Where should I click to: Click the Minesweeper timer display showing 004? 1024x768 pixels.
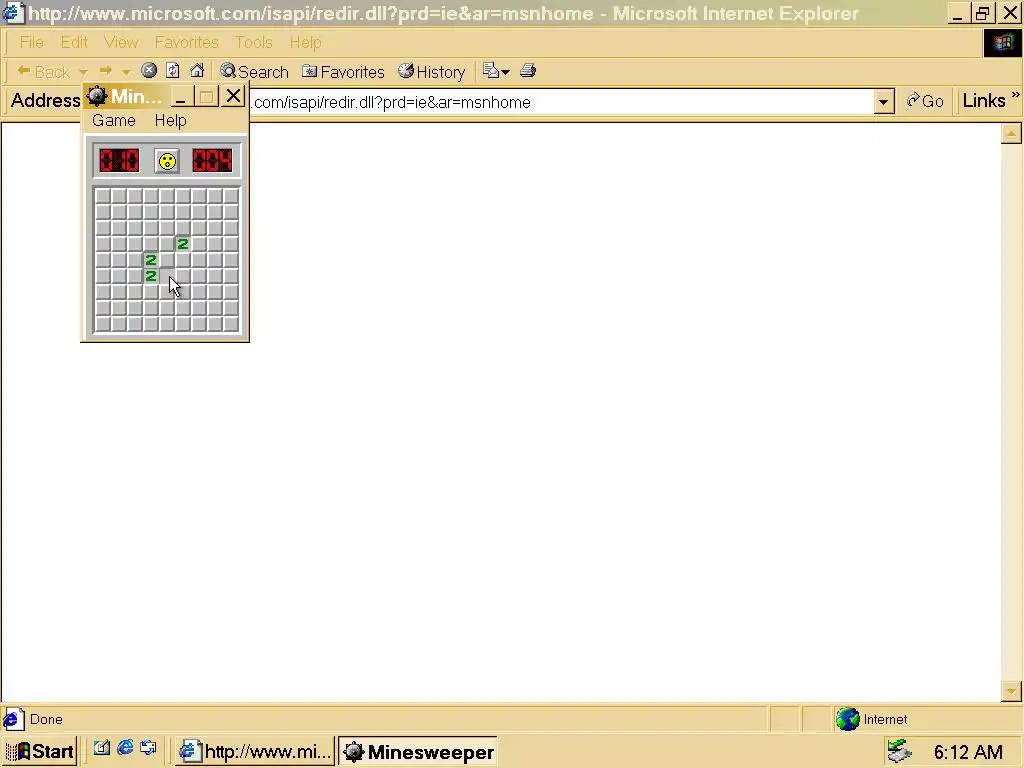coord(212,161)
